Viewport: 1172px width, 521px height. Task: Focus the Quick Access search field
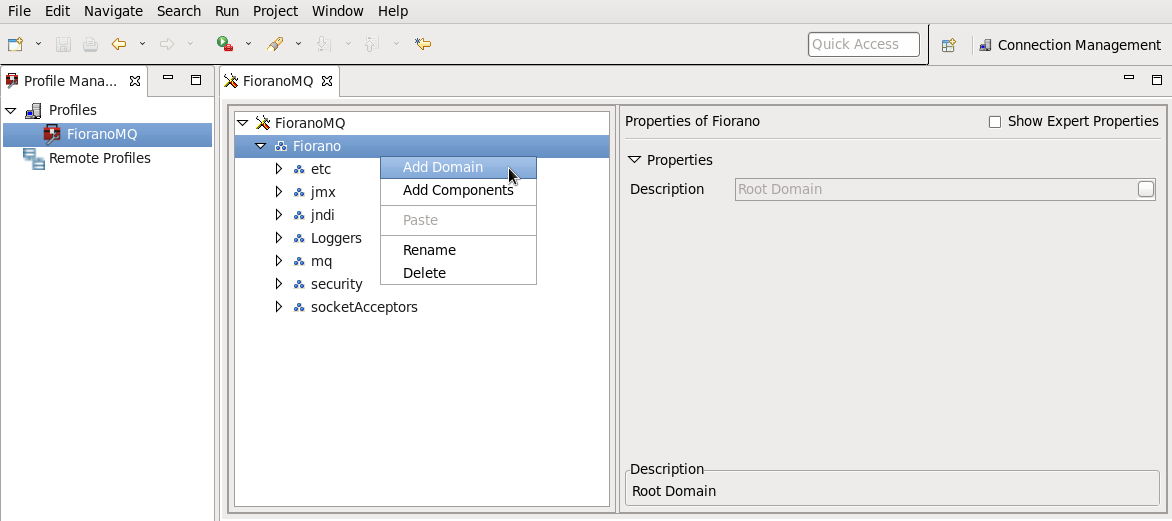coord(863,44)
